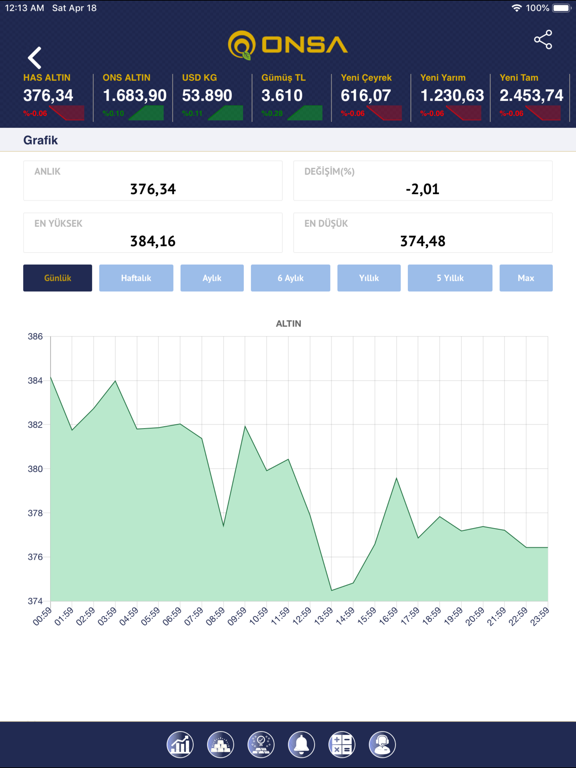Show the 6 Aylık chart range
Viewport: 576px width, 768px height.
tap(290, 278)
